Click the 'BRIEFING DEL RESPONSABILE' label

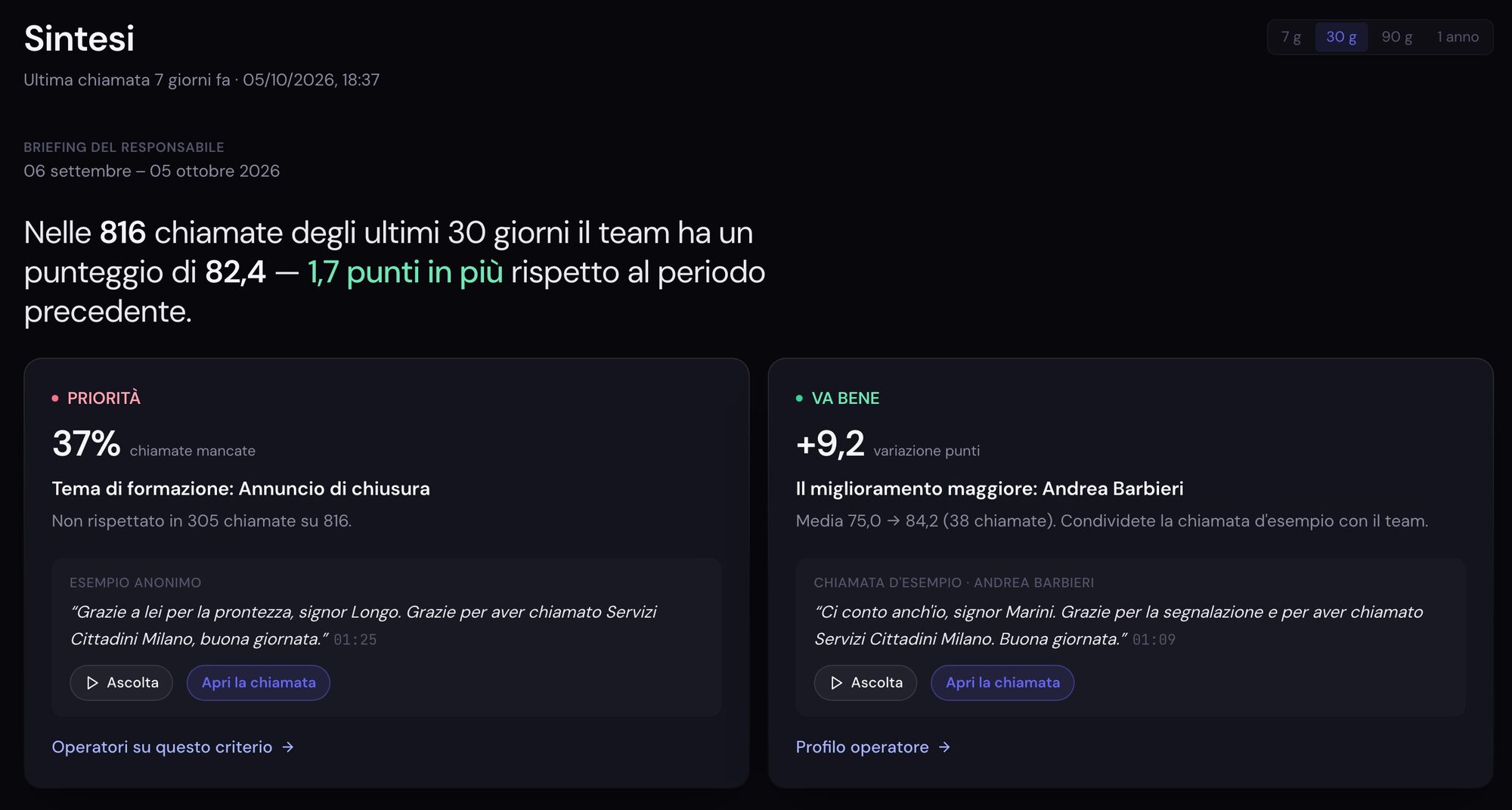(x=124, y=147)
